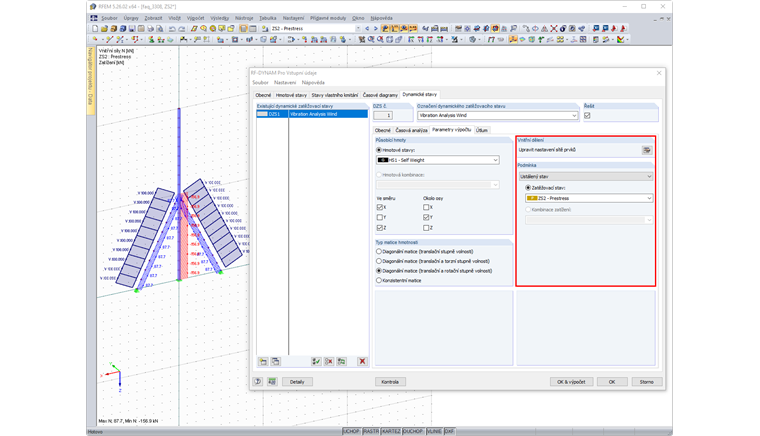Open Výpočet menu in main window
The width and height of the screenshot is (760, 436).
pyautogui.click(x=195, y=18)
